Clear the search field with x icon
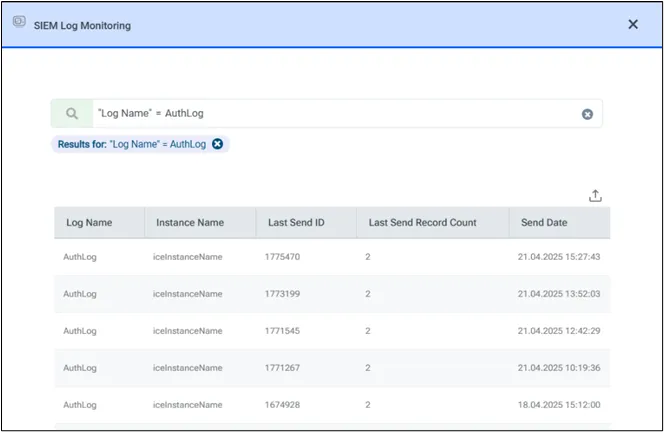Image resolution: width=664 pixels, height=432 pixels. [587, 114]
